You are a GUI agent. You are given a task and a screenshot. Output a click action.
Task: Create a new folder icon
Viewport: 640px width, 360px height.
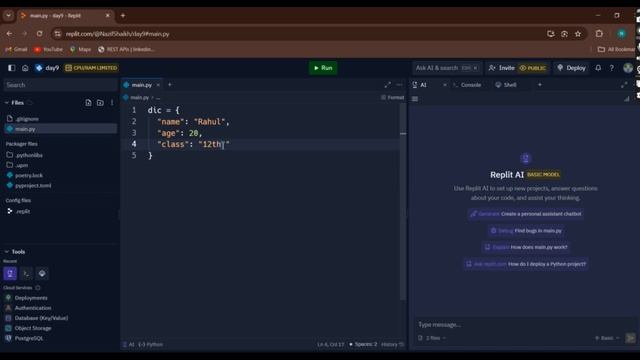coord(100,102)
